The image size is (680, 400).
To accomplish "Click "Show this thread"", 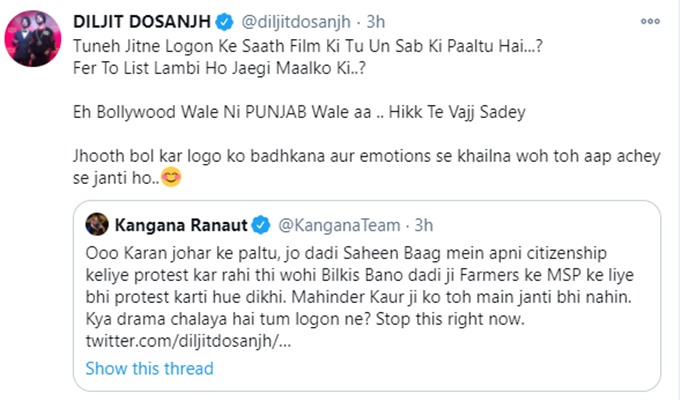I will pos(149,368).
